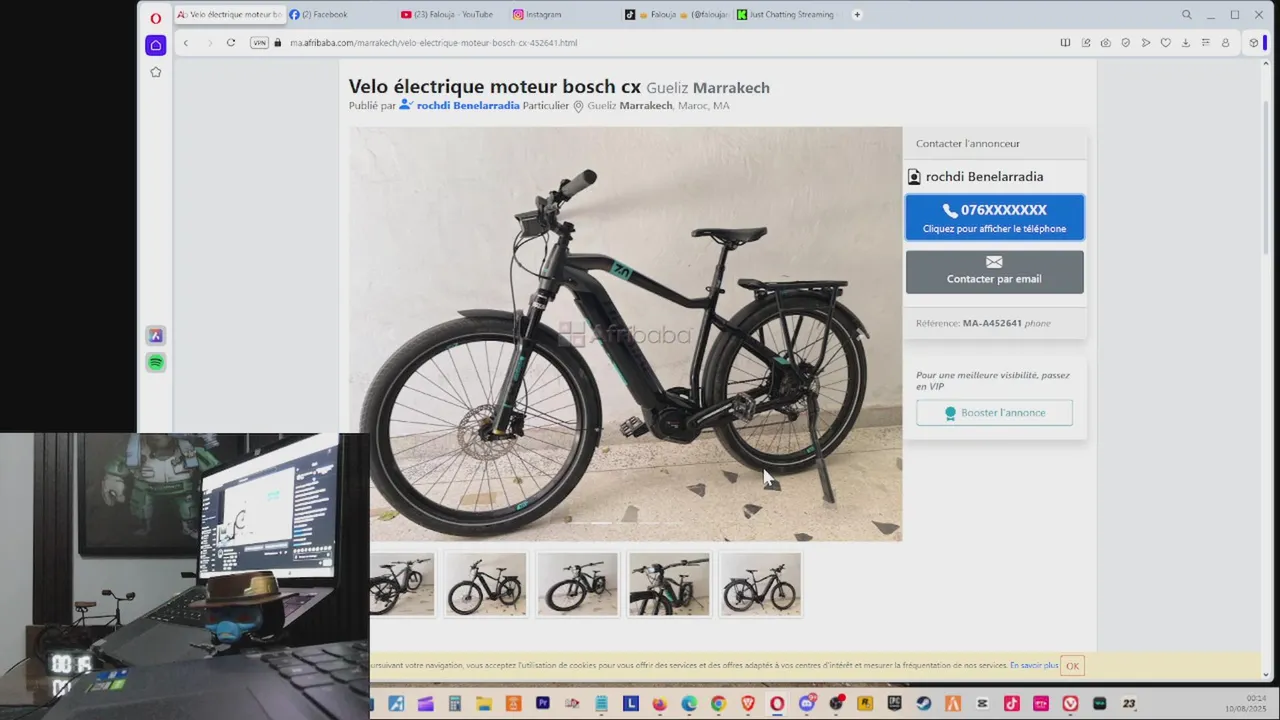The width and height of the screenshot is (1280, 720).
Task: Open the Opera home speed dial icon
Action: pyautogui.click(x=155, y=45)
